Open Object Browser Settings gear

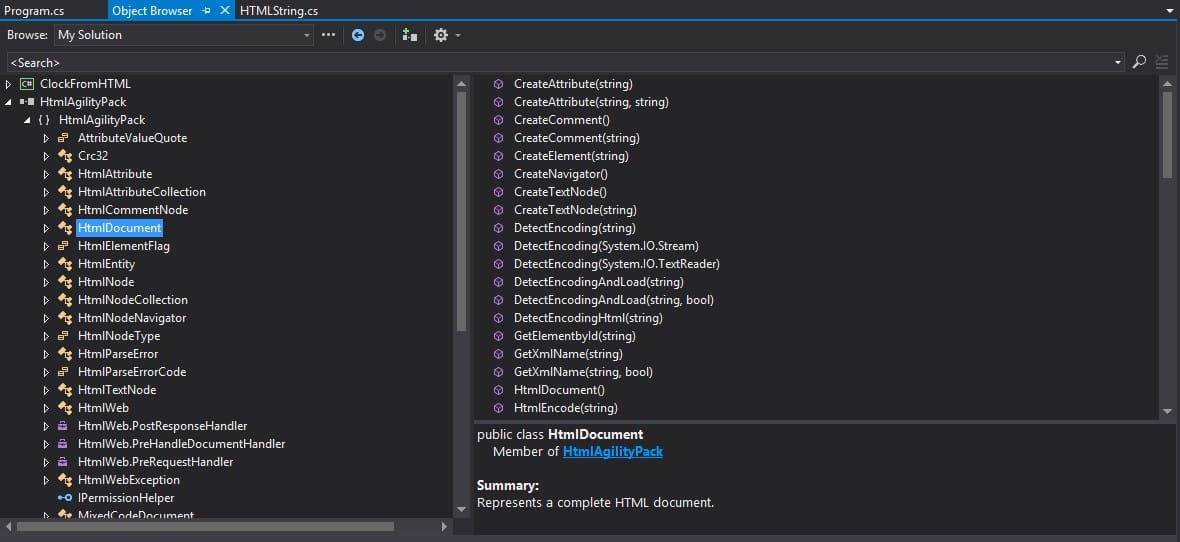pos(441,35)
